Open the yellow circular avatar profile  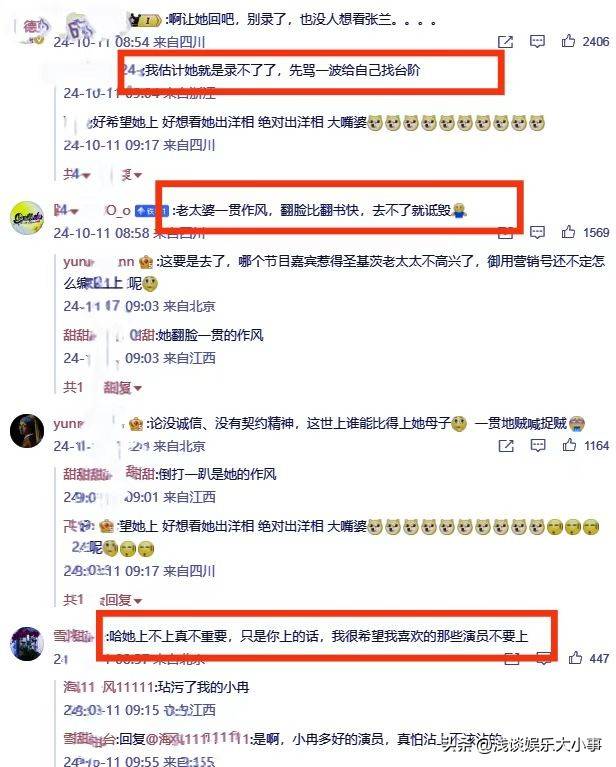coord(27,218)
